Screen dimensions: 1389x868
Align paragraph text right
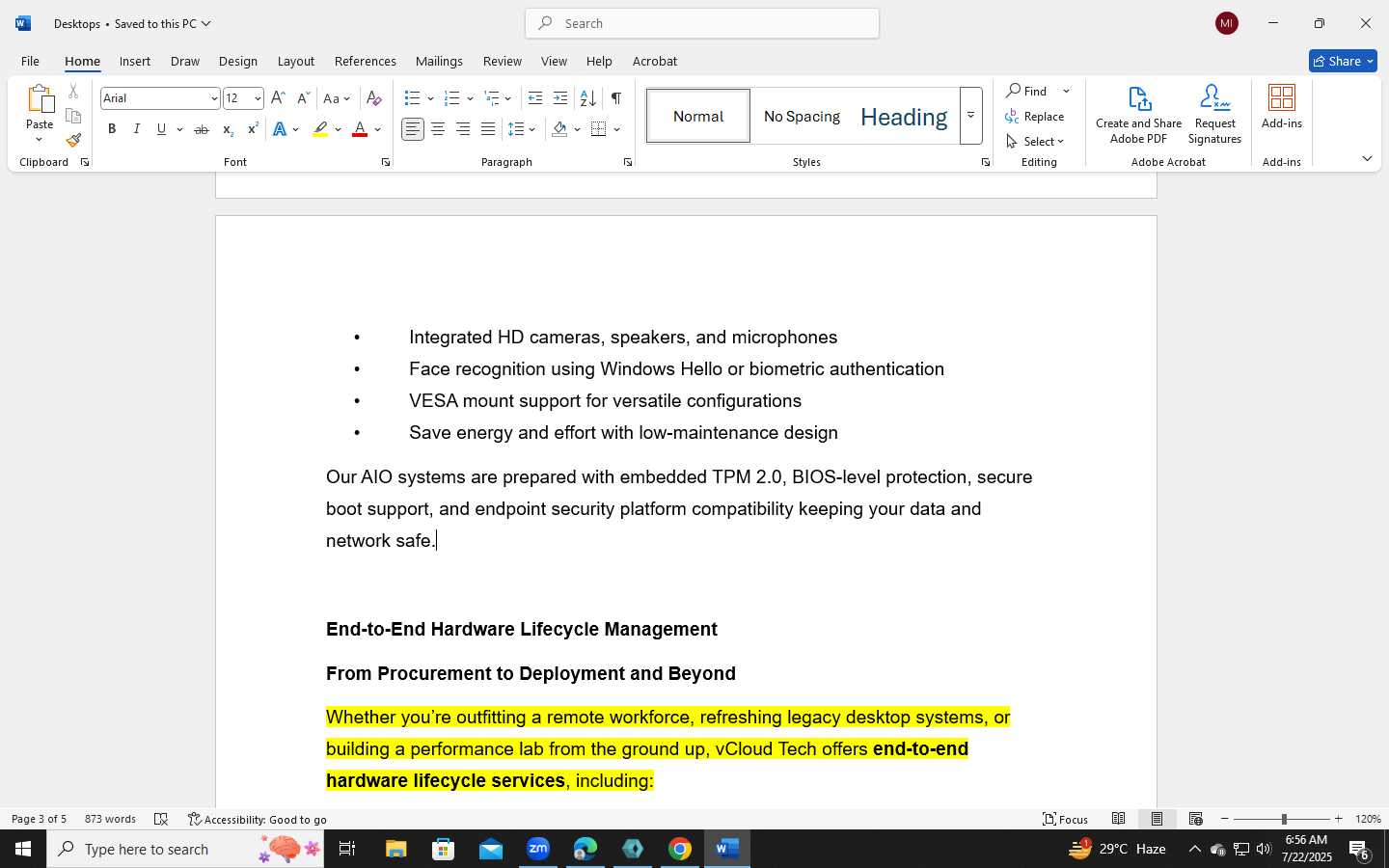point(463,129)
